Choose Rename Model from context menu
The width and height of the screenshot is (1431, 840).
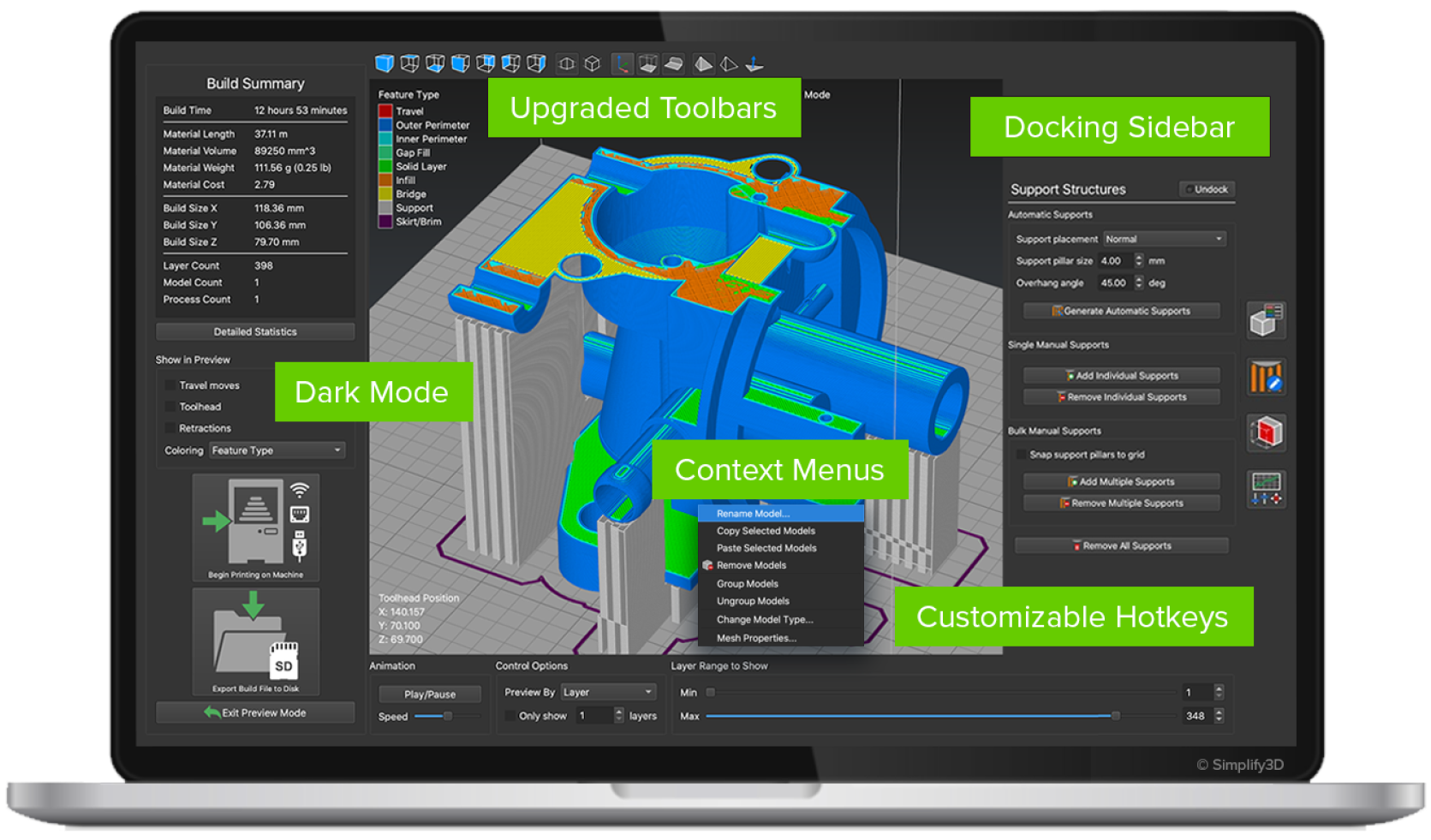click(753, 514)
